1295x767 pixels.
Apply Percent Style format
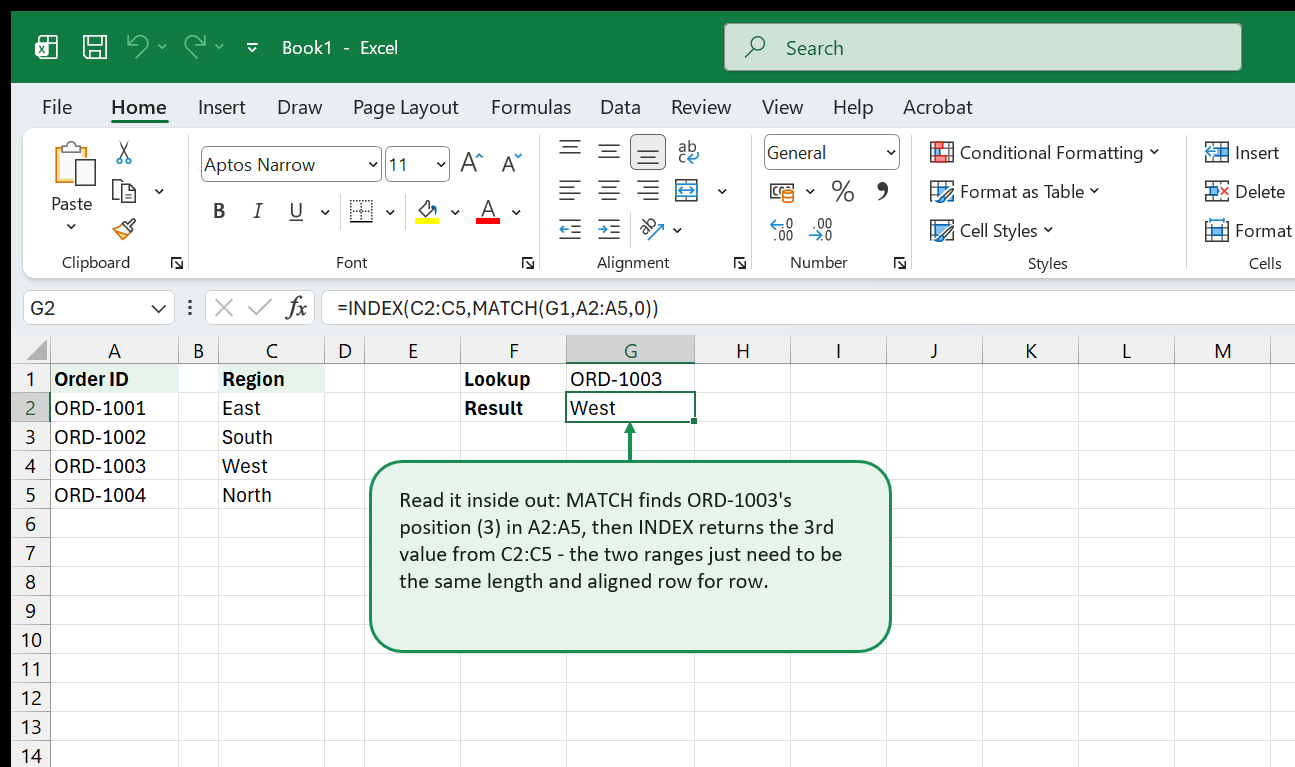point(843,191)
